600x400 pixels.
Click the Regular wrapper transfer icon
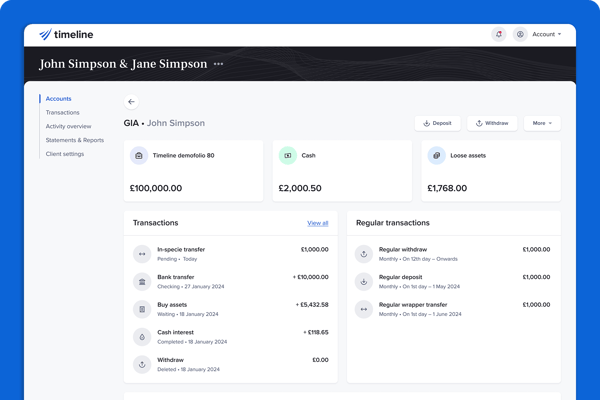pos(364,309)
